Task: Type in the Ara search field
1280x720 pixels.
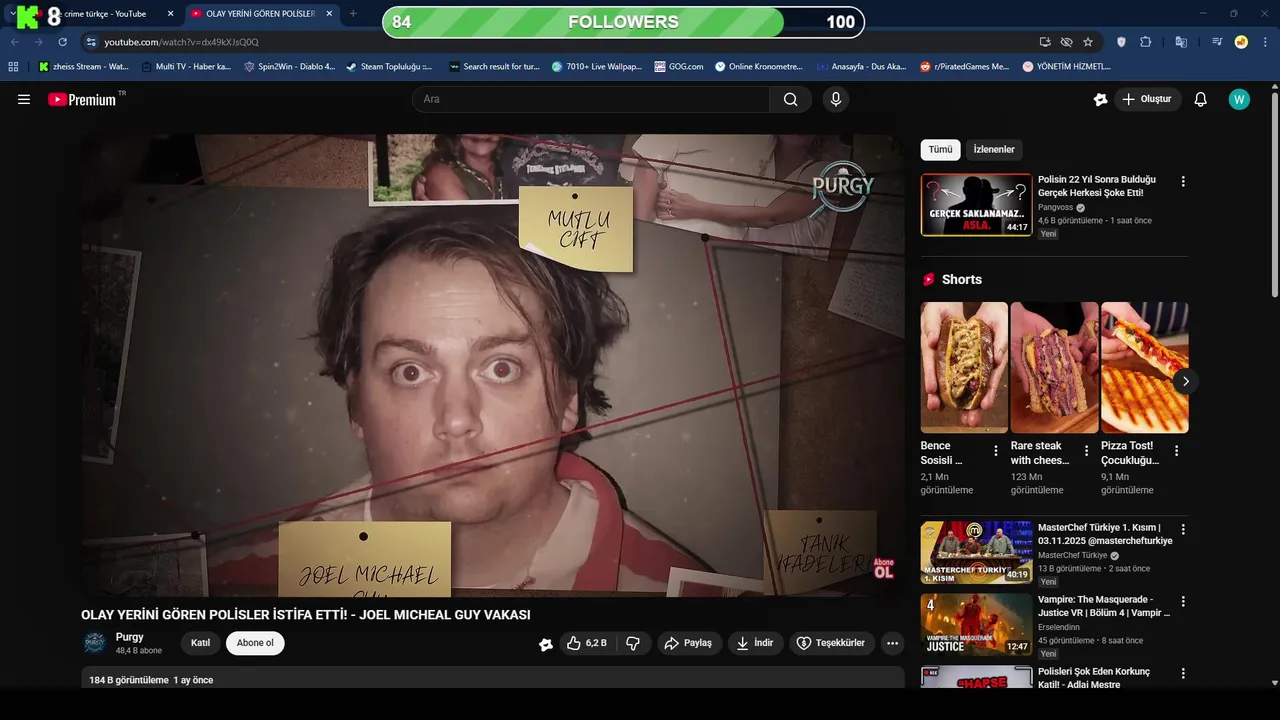Action: pos(591,99)
